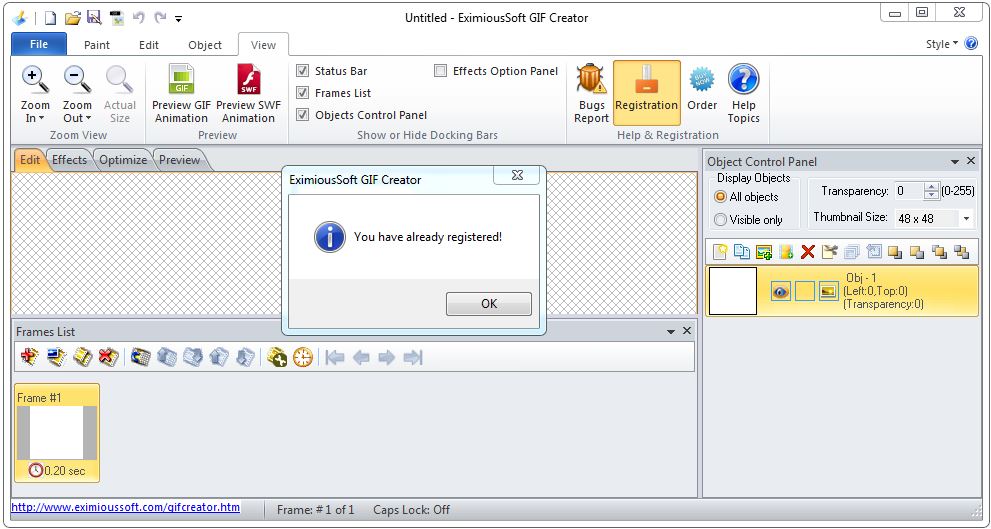
Task: Click Preview SWF Animation
Action: 248,94
